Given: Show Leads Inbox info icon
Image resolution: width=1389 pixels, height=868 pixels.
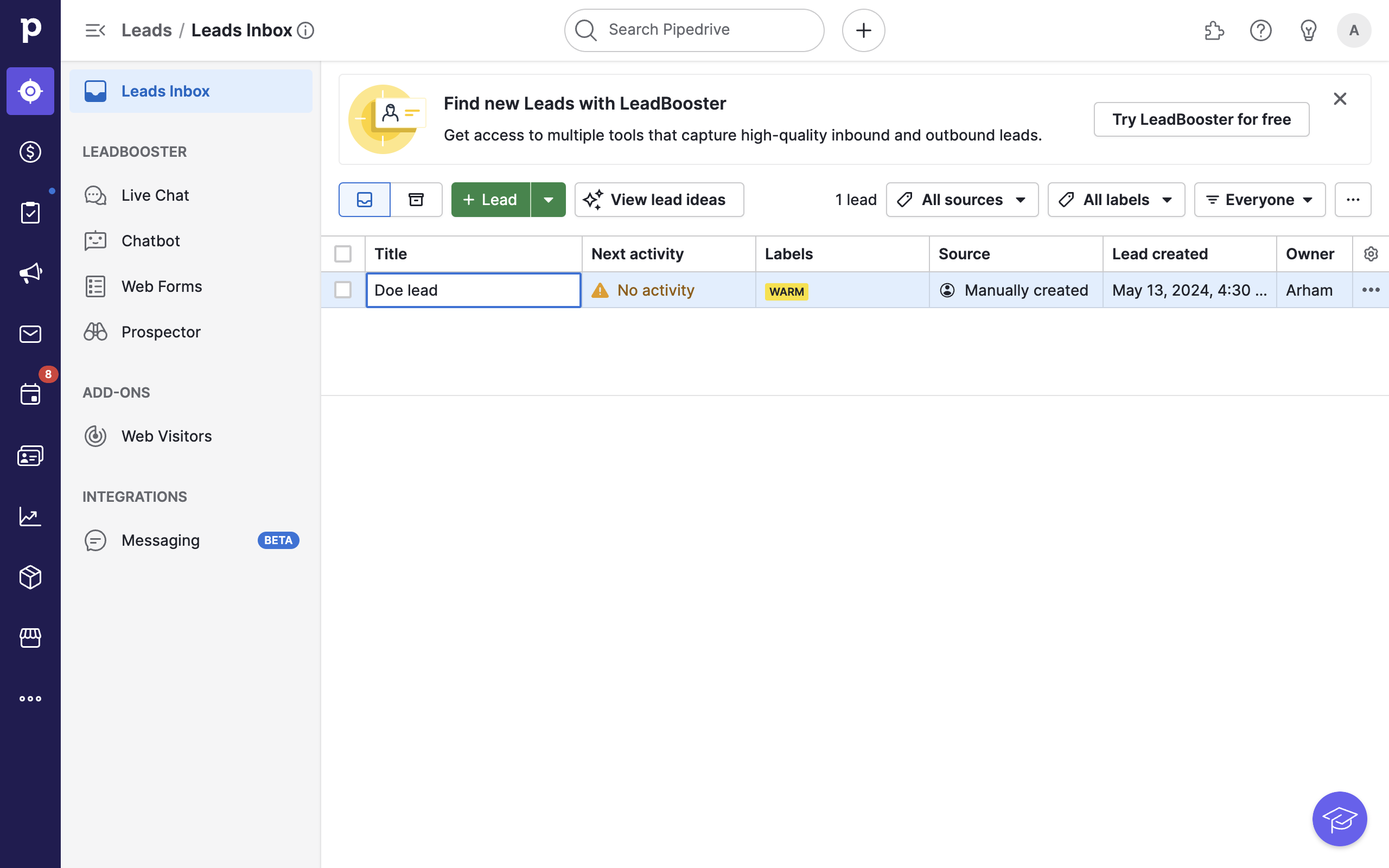Looking at the screenshot, I should [305, 30].
